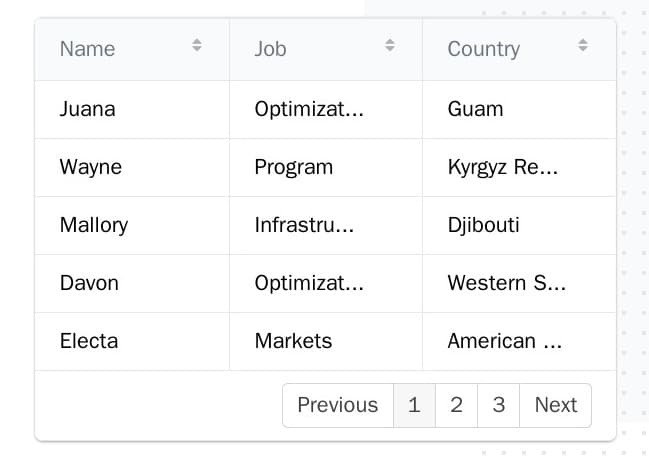Sort table by Job header

click(271, 49)
